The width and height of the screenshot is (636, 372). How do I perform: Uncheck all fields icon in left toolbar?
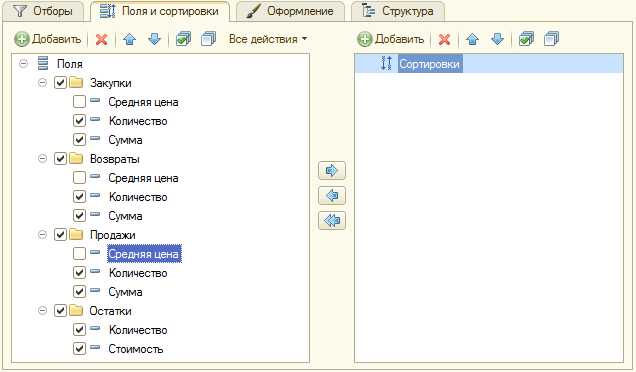pyautogui.click(x=208, y=39)
